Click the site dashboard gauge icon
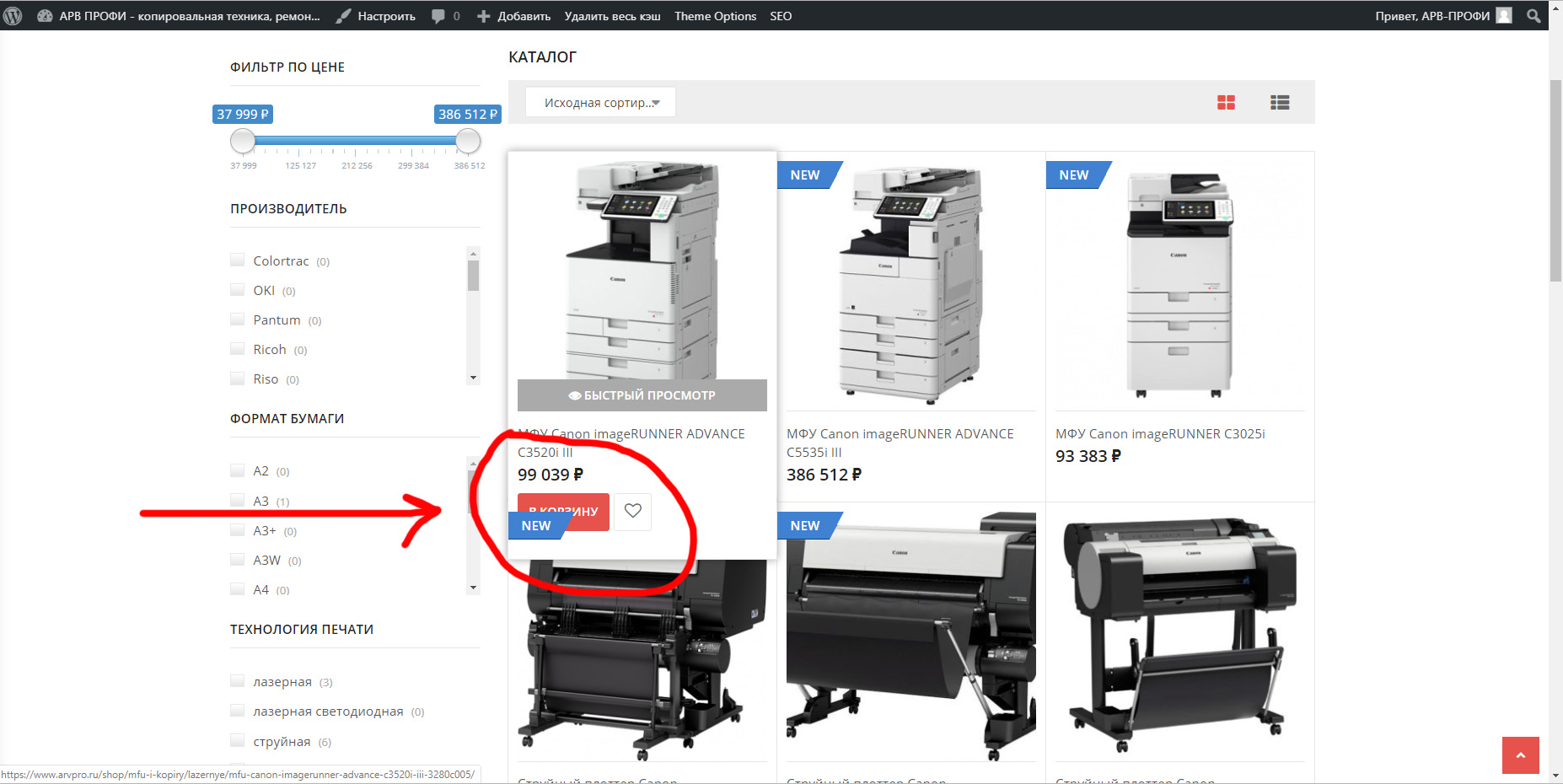The width and height of the screenshot is (1563, 784). 46,16
